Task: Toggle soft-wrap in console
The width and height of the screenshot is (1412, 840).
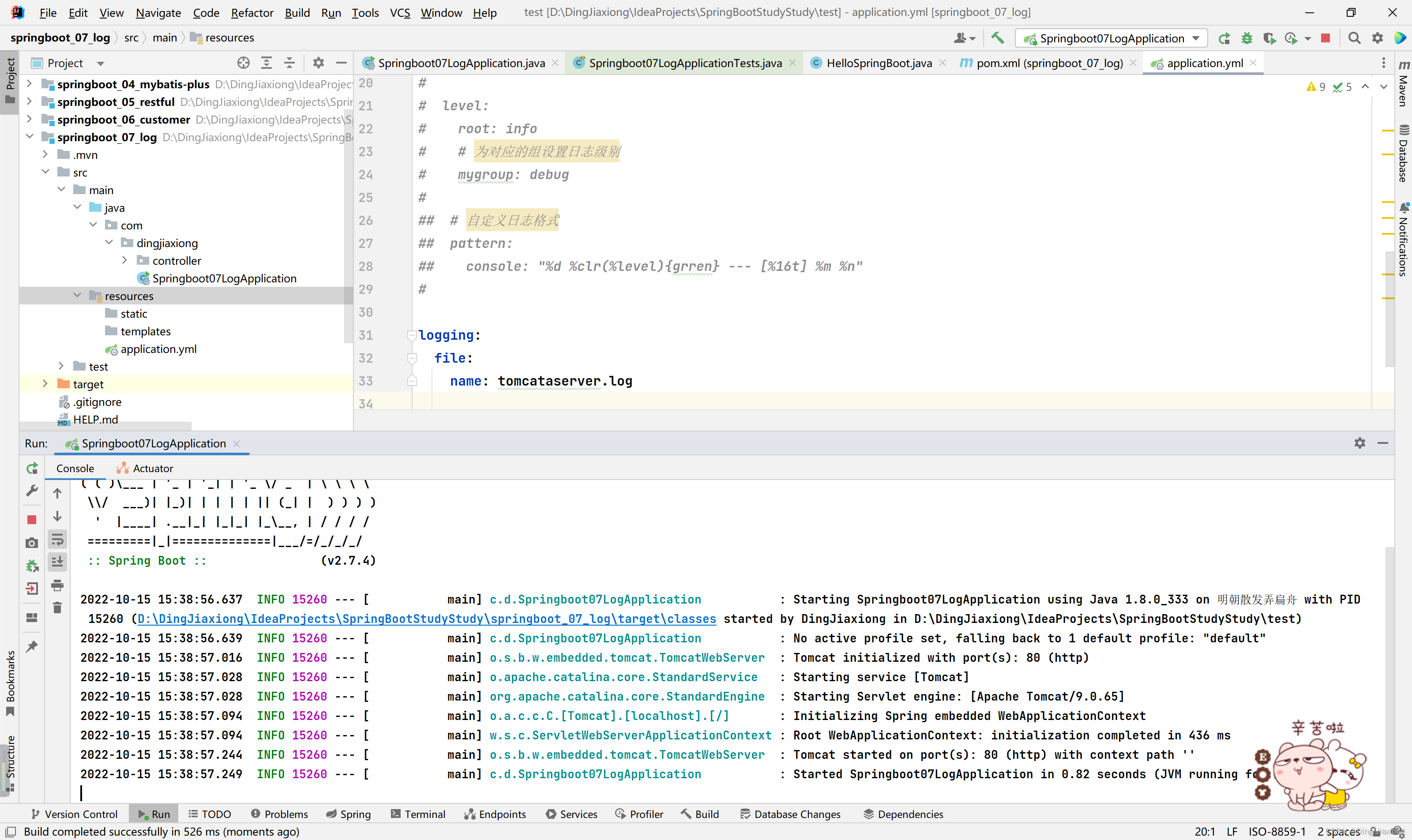Action: coord(57,540)
